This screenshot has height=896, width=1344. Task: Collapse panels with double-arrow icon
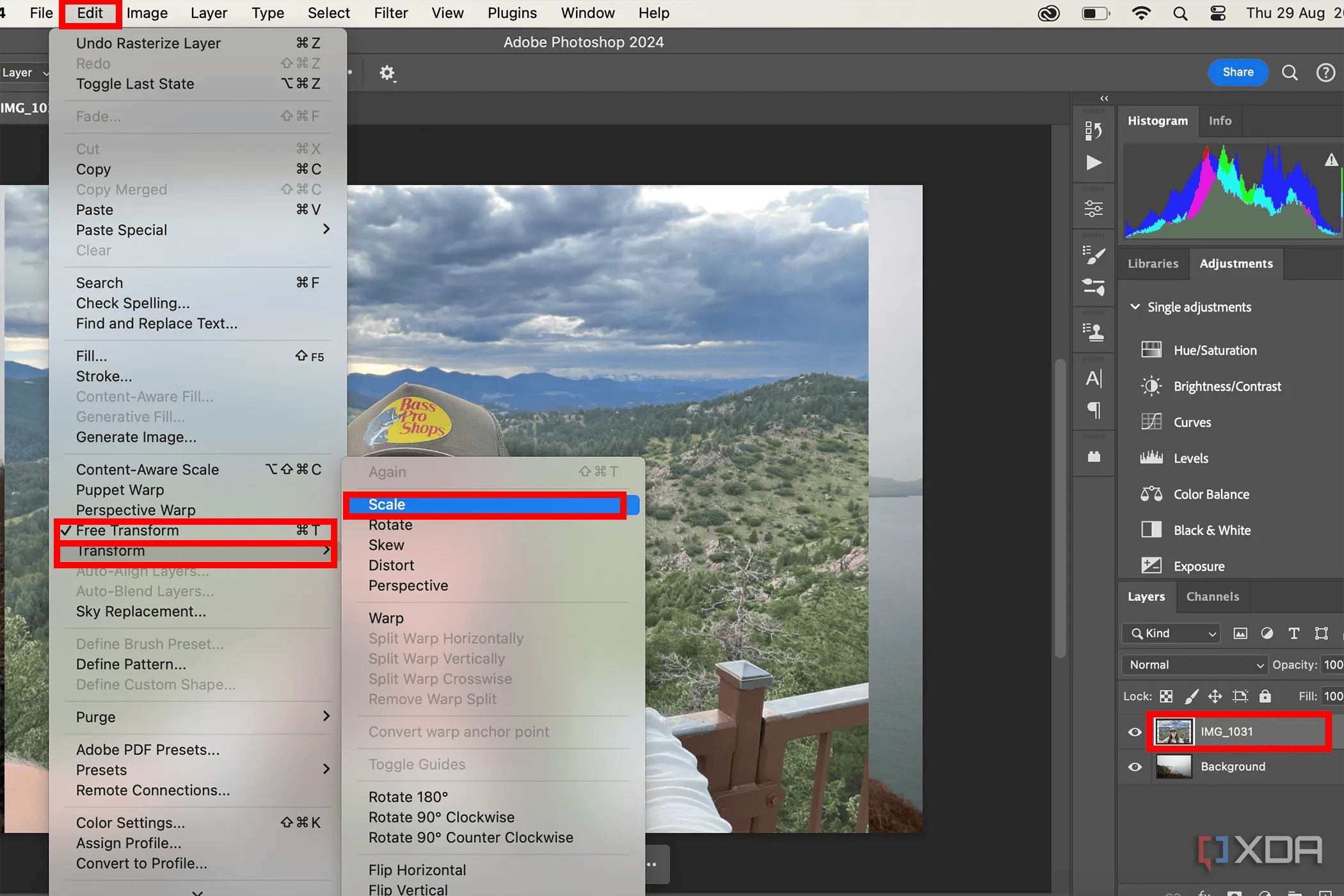click(1104, 98)
